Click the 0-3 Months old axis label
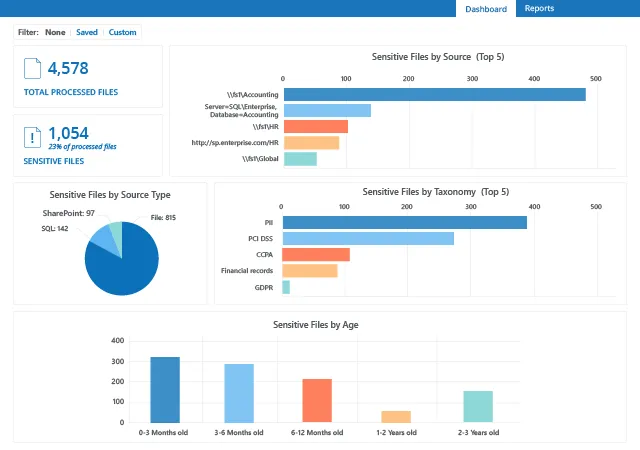 coord(163,433)
